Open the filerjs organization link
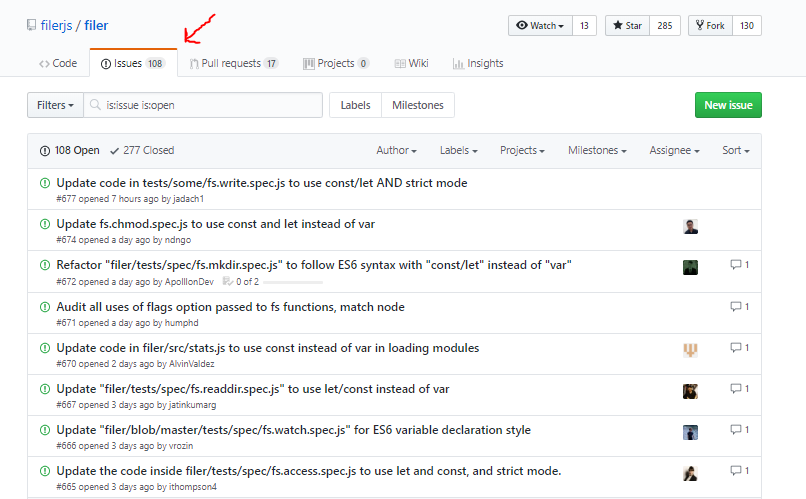 [x=58, y=25]
